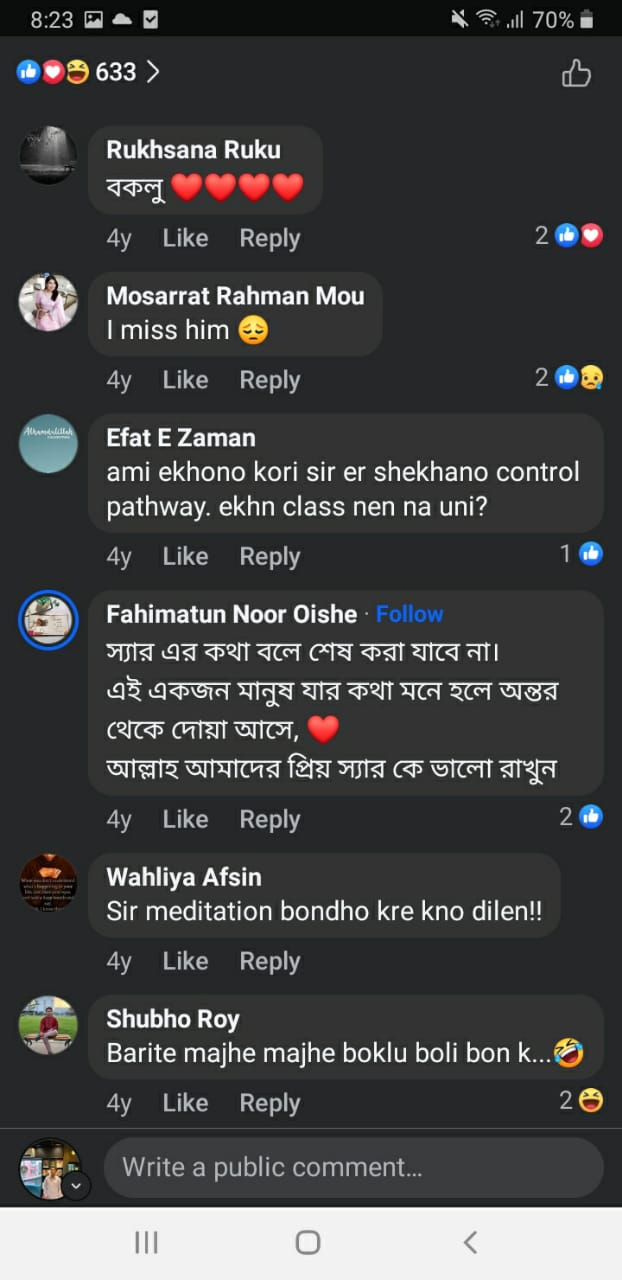Open Efat E Zaman's profile avatar
This screenshot has width=622, height=1280.
point(48,443)
